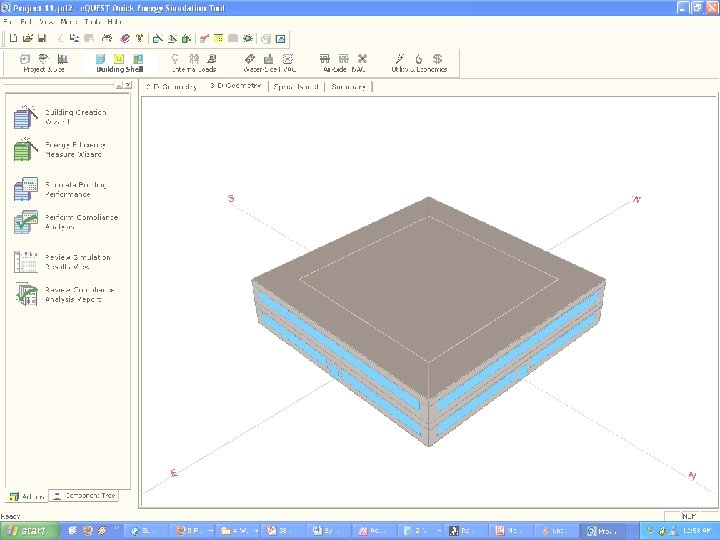Switch to the 2-D Geometry tab
The height and width of the screenshot is (540, 720).
171,87
